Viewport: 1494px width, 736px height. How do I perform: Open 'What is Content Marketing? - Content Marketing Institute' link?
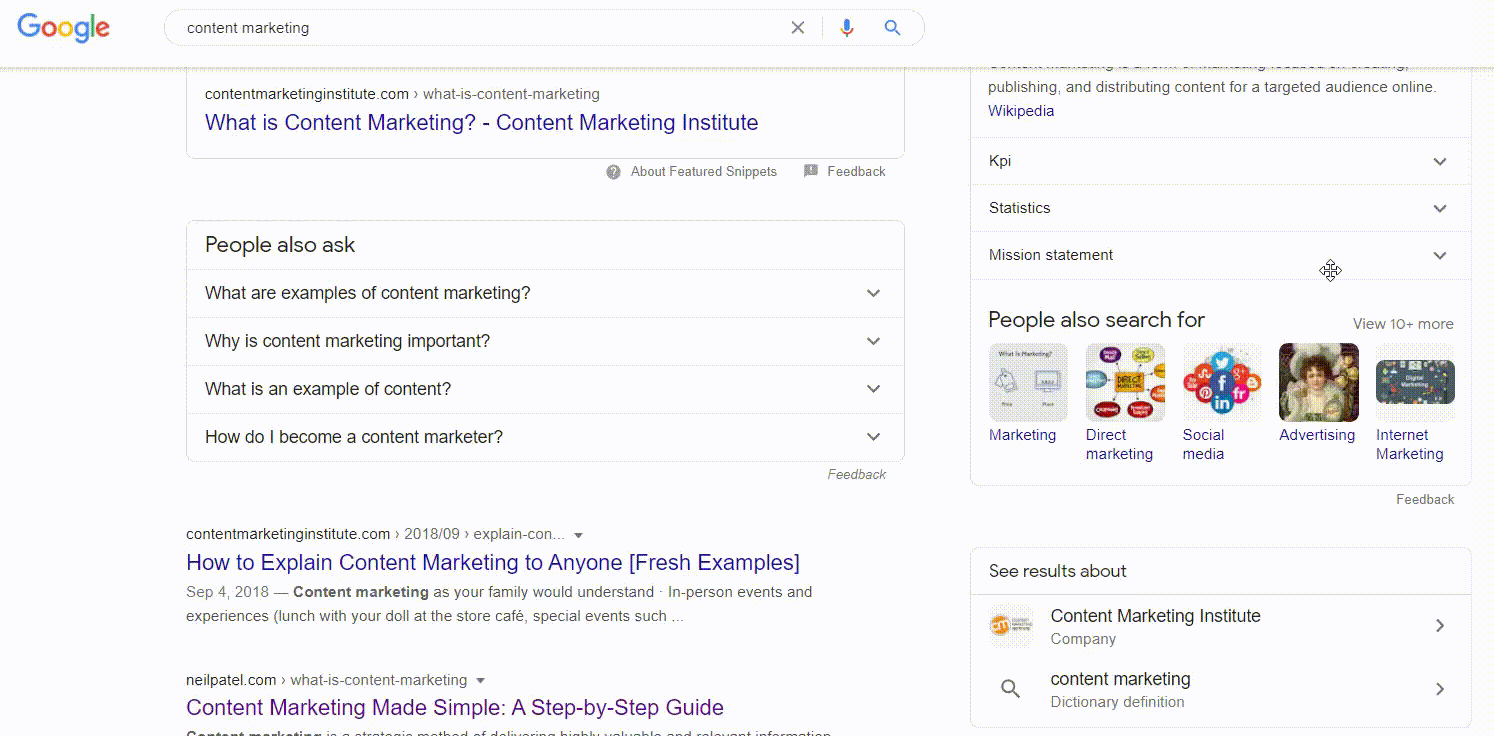(x=481, y=123)
